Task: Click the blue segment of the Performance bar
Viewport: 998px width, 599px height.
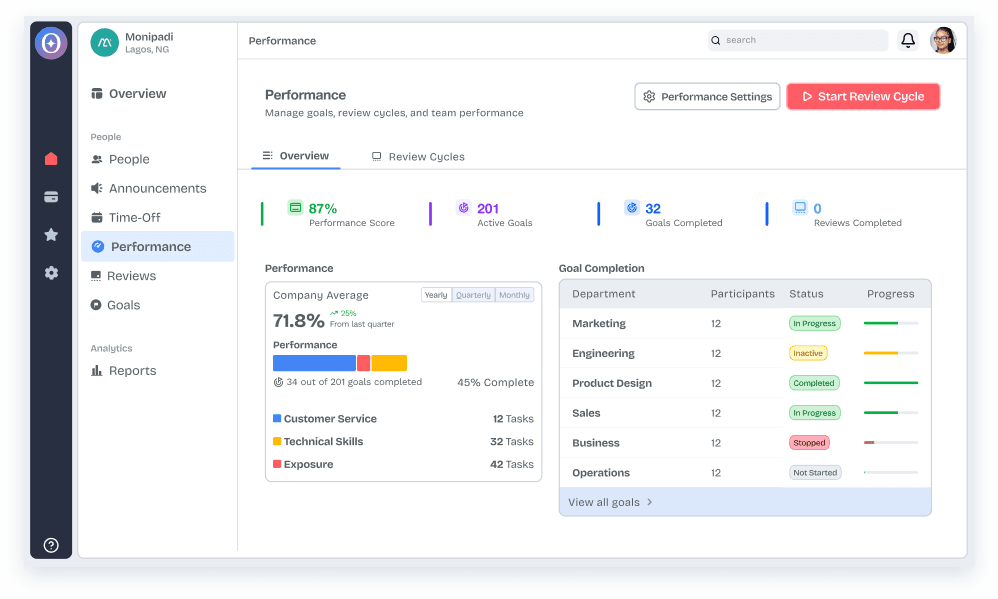Action: (x=314, y=363)
